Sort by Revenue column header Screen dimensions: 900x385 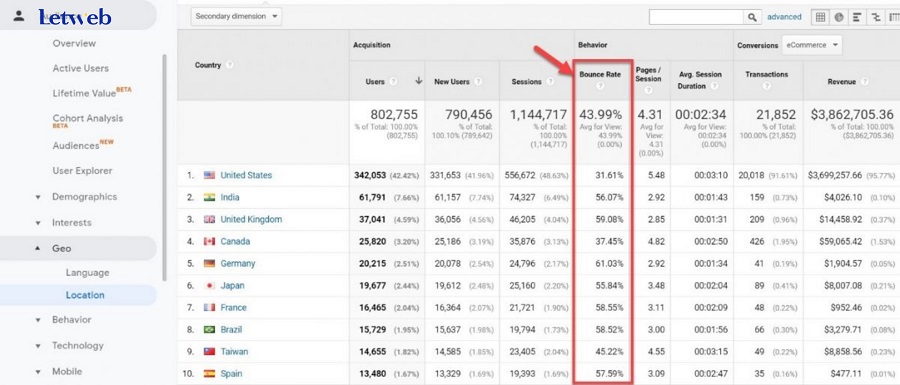tap(841, 82)
